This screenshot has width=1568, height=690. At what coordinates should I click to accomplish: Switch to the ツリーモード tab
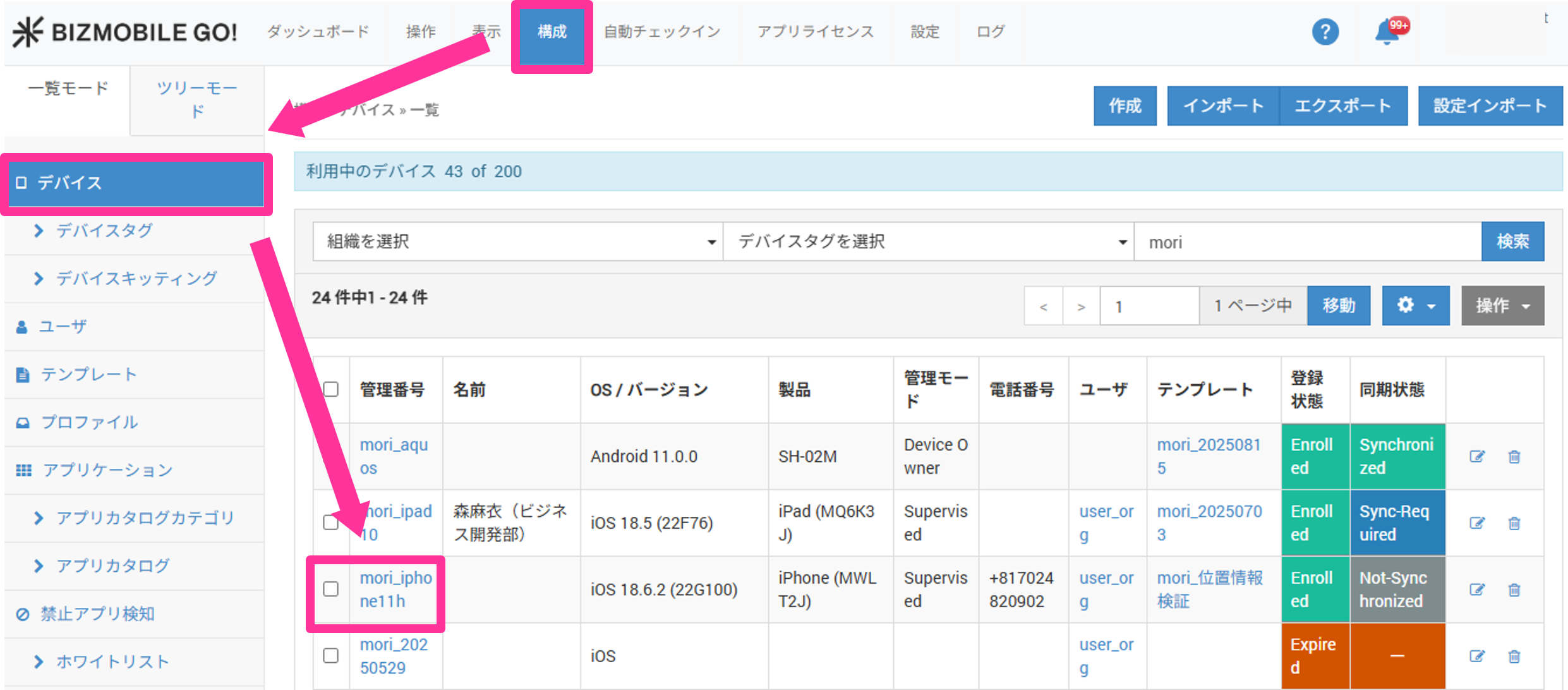tap(196, 99)
